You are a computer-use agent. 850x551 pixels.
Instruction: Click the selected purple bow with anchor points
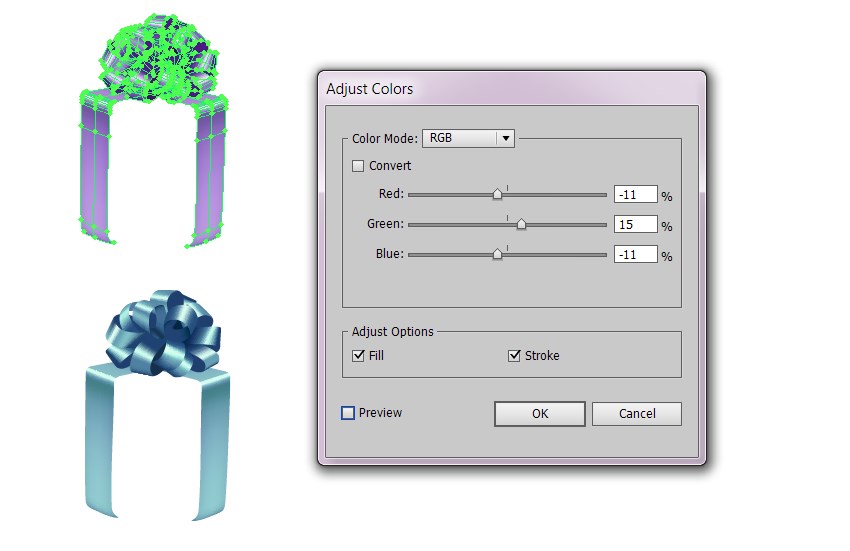[x=159, y=59]
